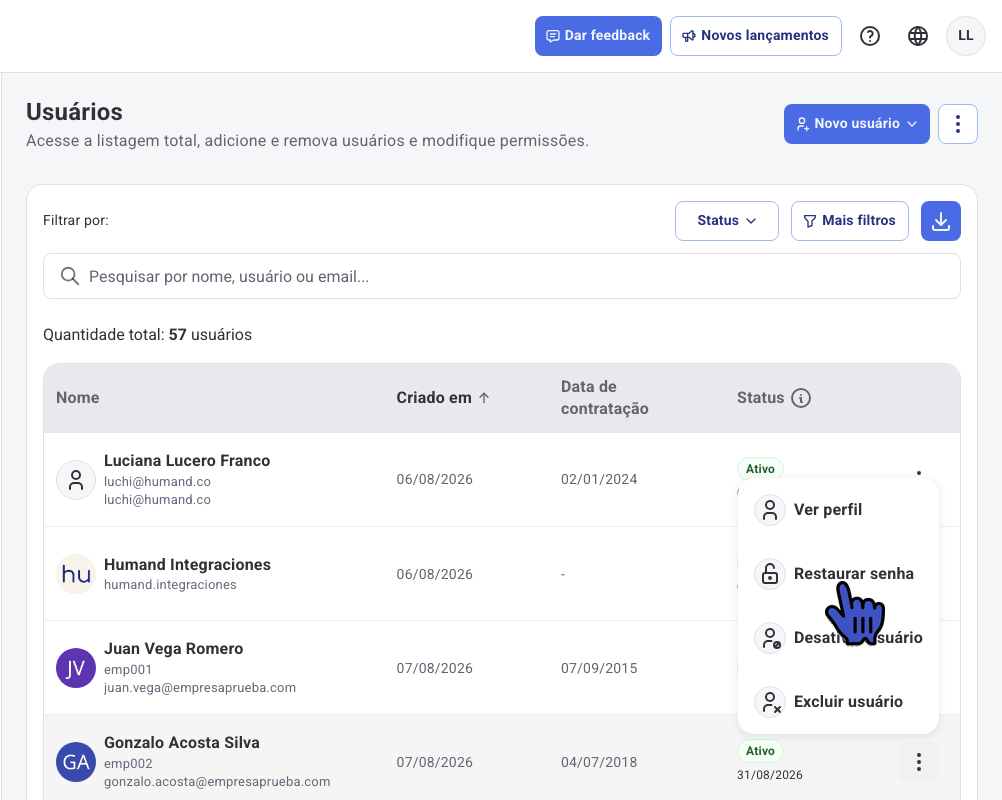
Task: Click the Dar feedback button
Action: pyautogui.click(x=598, y=36)
